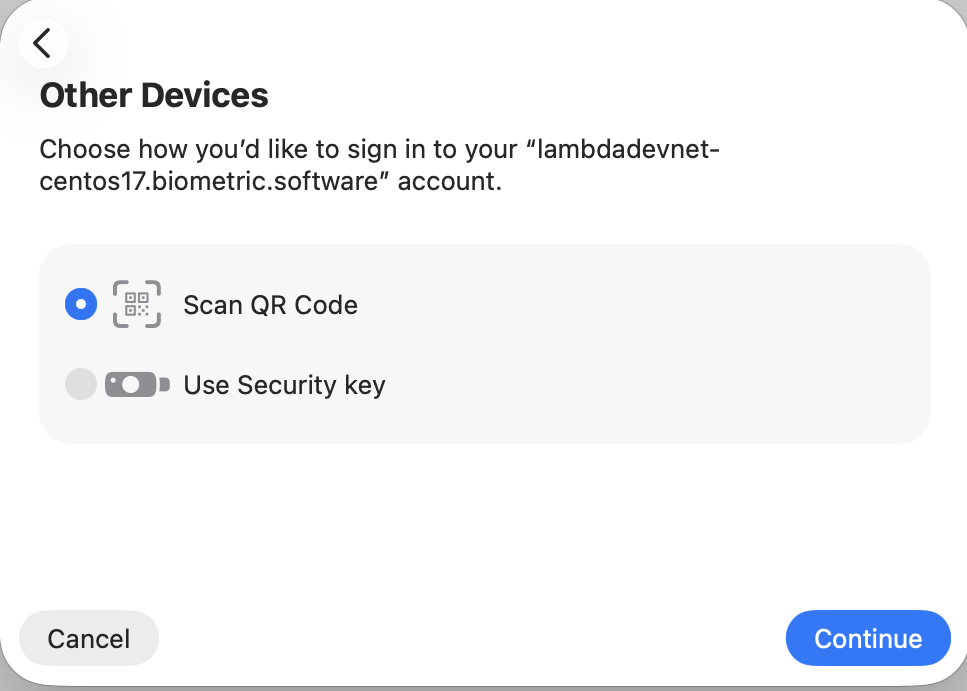Tap the QR code symbol beside Scan QR Code
Screen dimensions: 967x691
click(137, 304)
